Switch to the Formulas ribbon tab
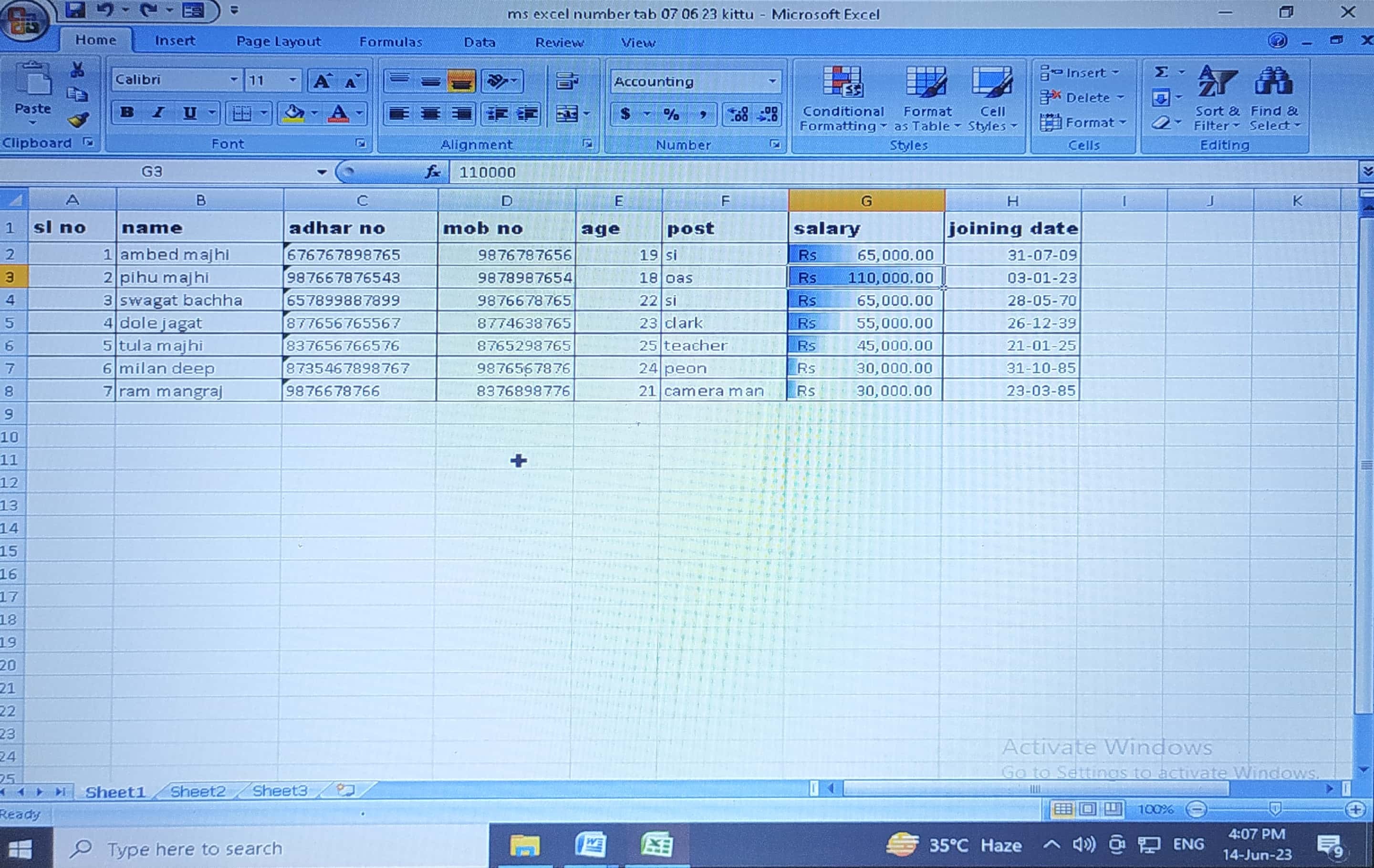1374x868 pixels. pyautogui.click(x=390, y=41)
